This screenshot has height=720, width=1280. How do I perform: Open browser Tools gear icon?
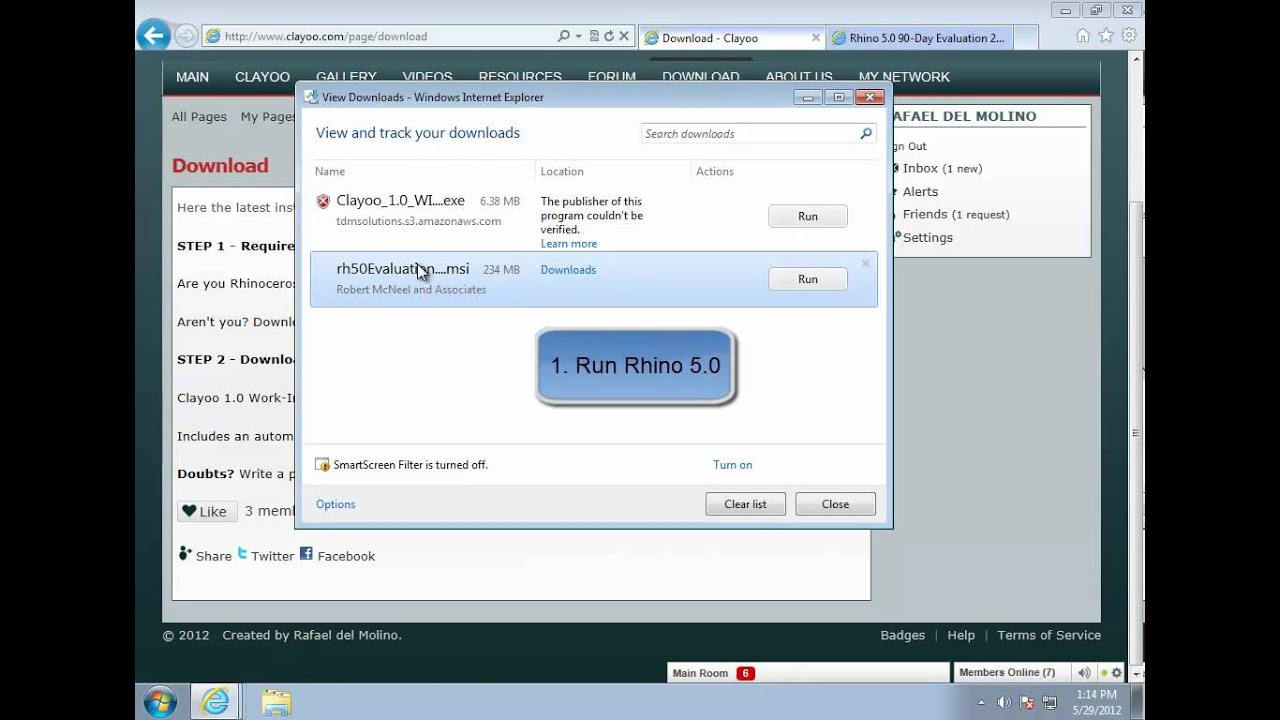tap(1129, 36)
